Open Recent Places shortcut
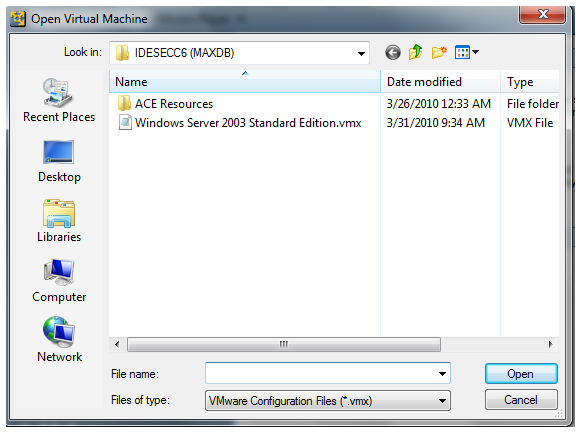 pyautogui.click(x=59, y=100)
